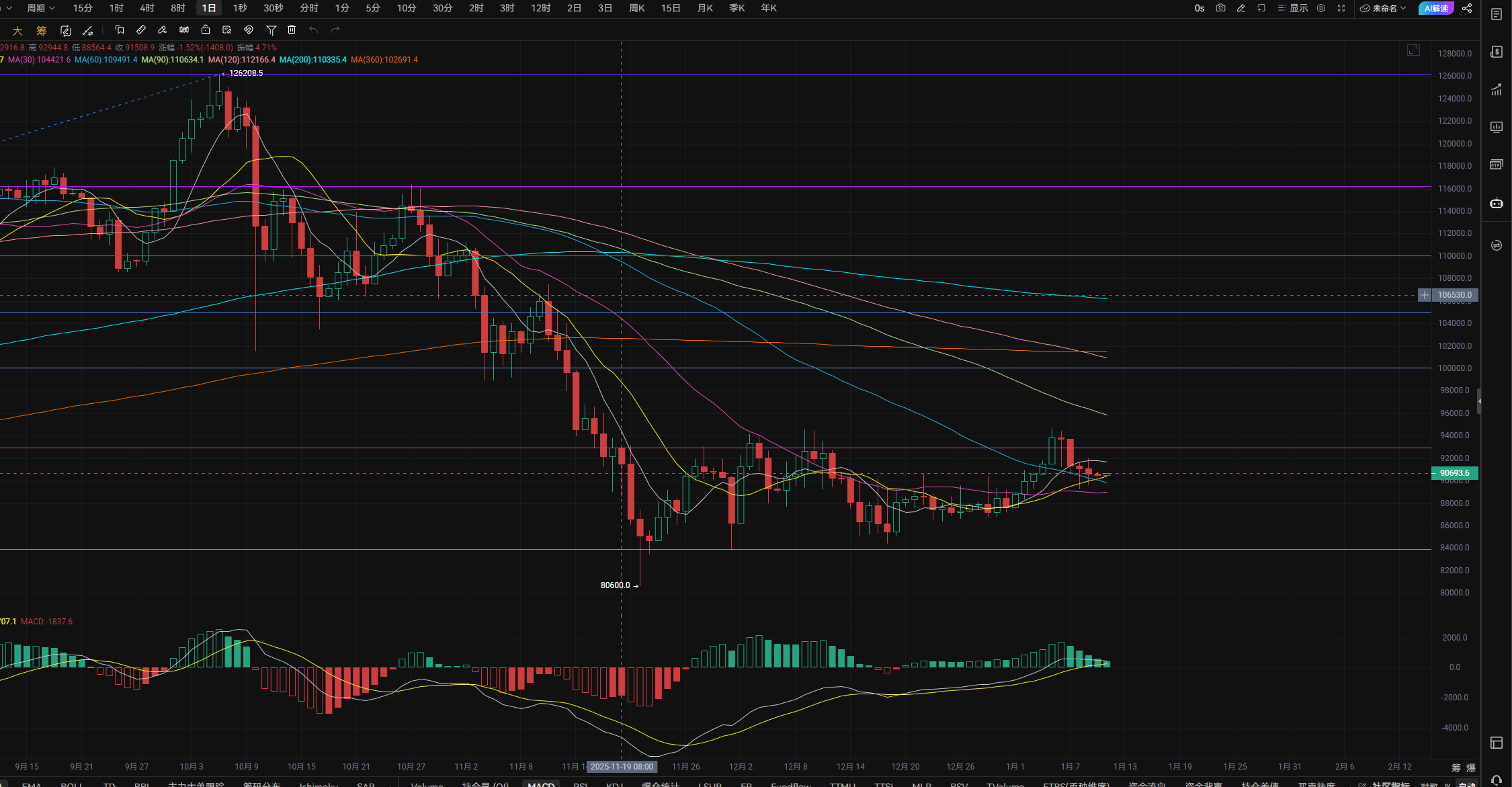The width and height of the screenshot is (1512, 787).
Task: Click the undo arrow button
Action: (x=313, y=30)
